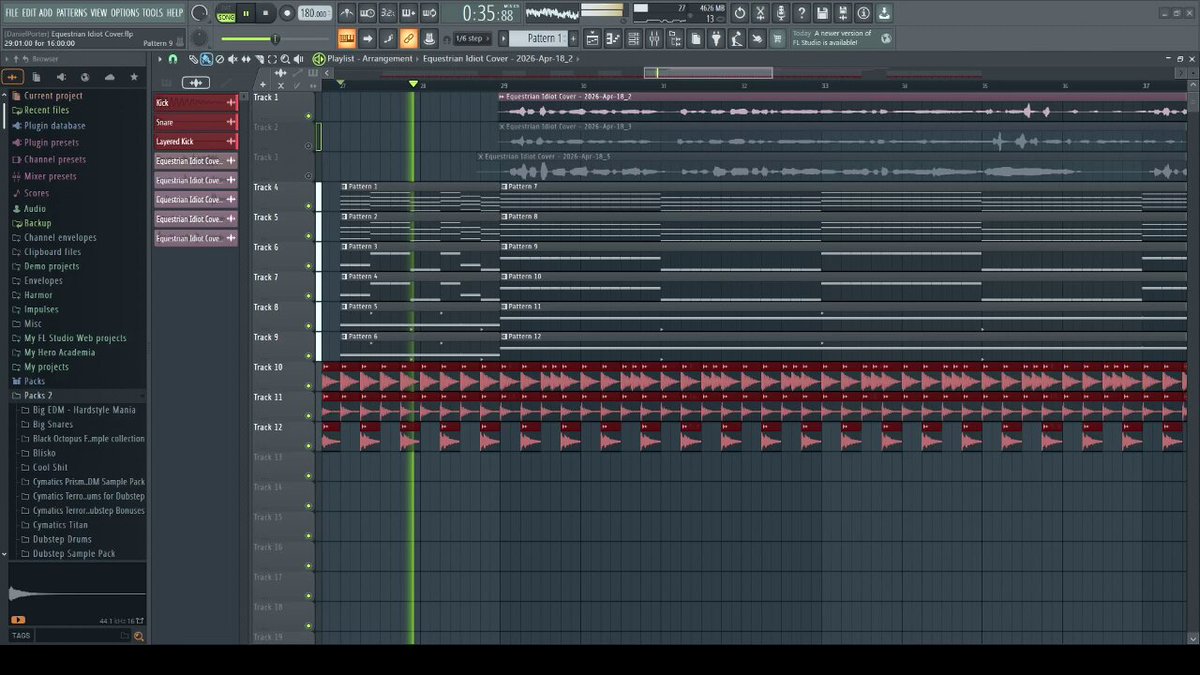The image size is (1200, 675).
Task: Open the 1/6 step snap dropdown
Action: (472, 39)
